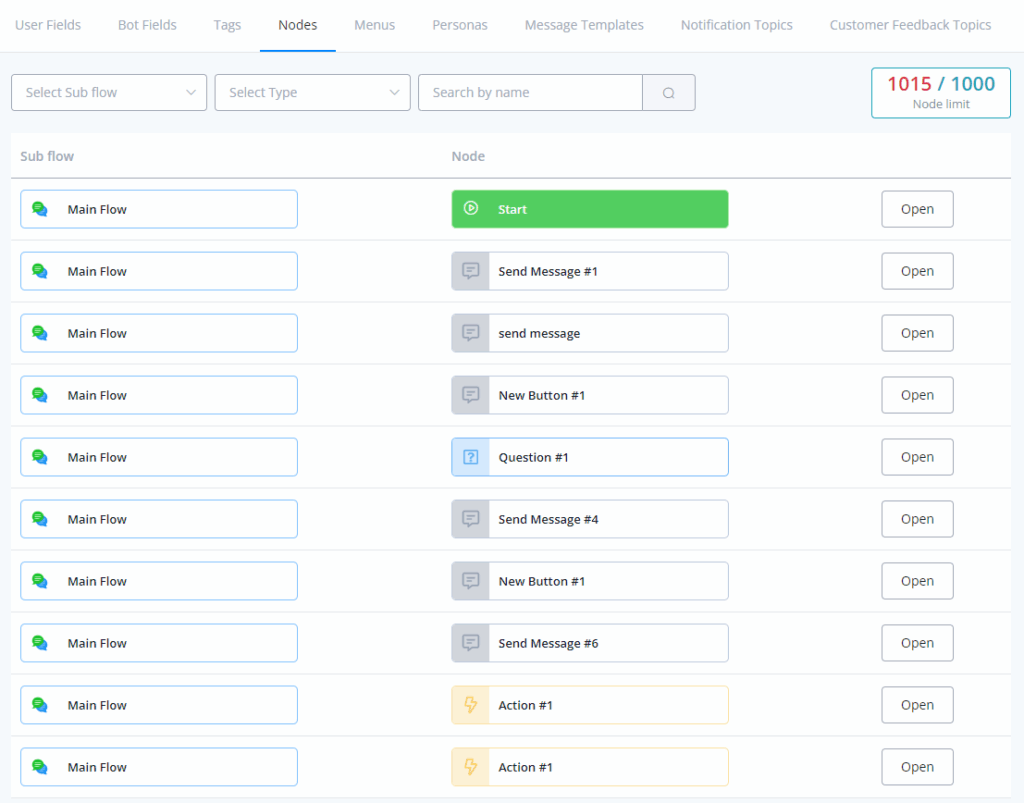This screenshot has width=1024, height=803.
Task: Go to the Personas tab
Action: pyautogui.click(x=460, y=25)
